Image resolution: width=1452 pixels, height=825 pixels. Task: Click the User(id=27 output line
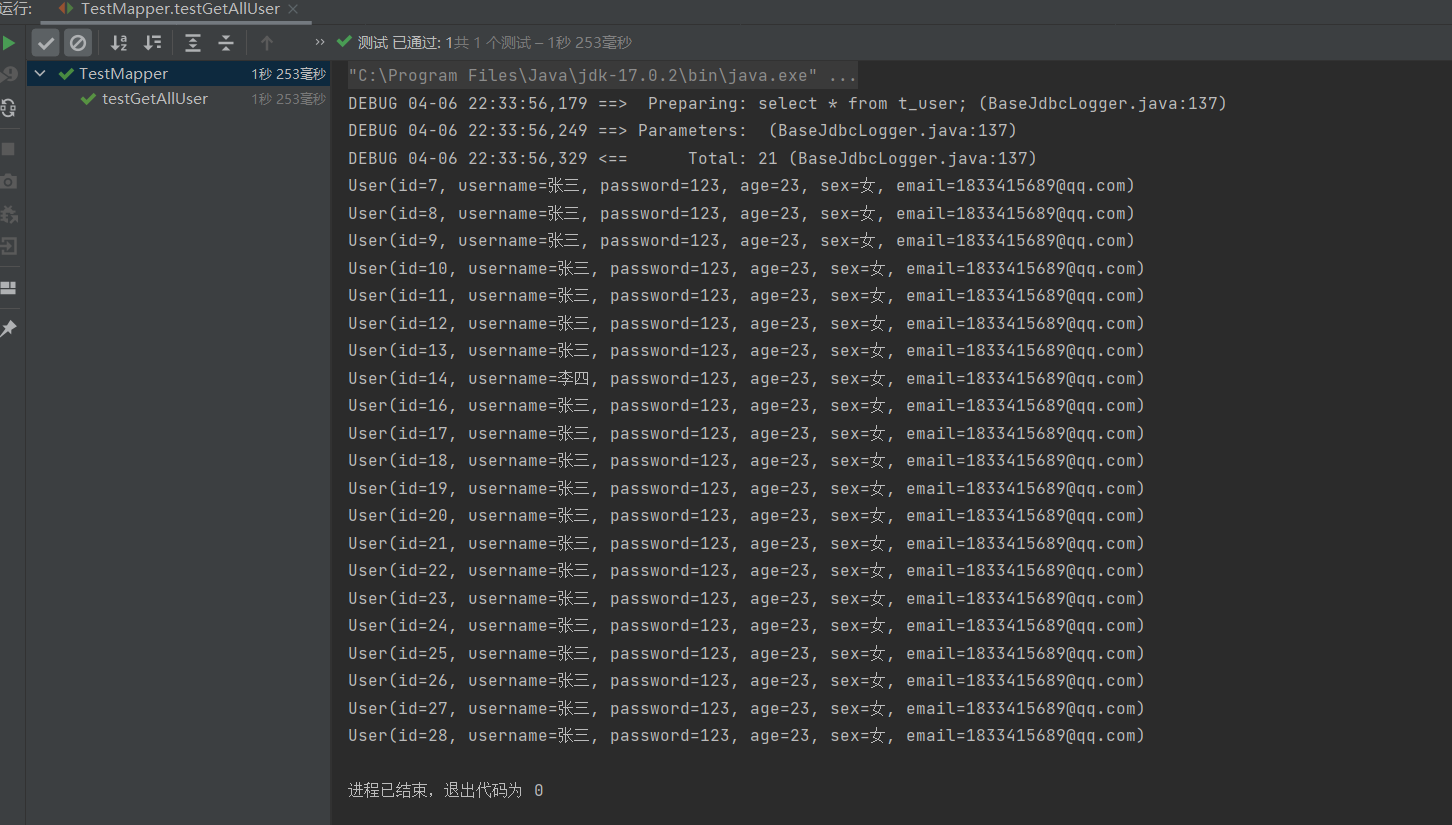(747, 709)
